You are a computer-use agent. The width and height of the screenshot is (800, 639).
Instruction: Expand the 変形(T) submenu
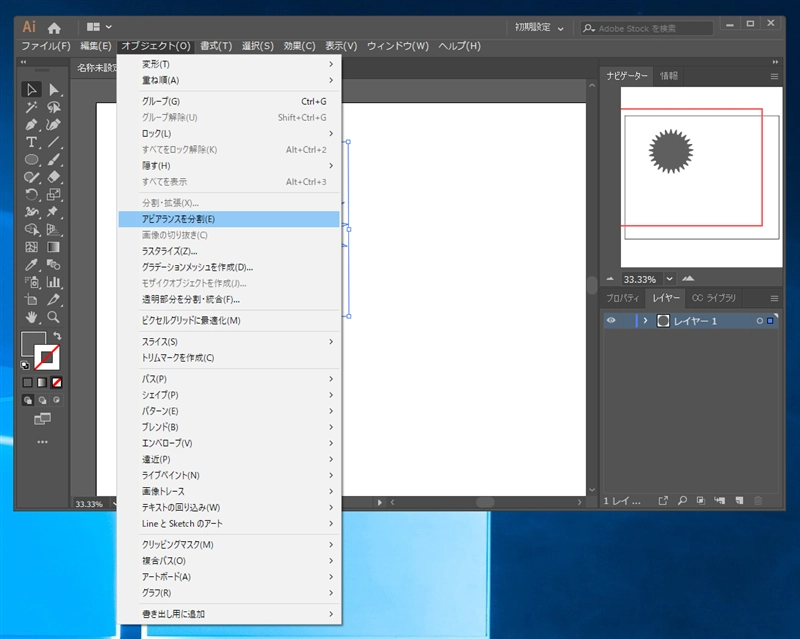[x=229, y=64]
